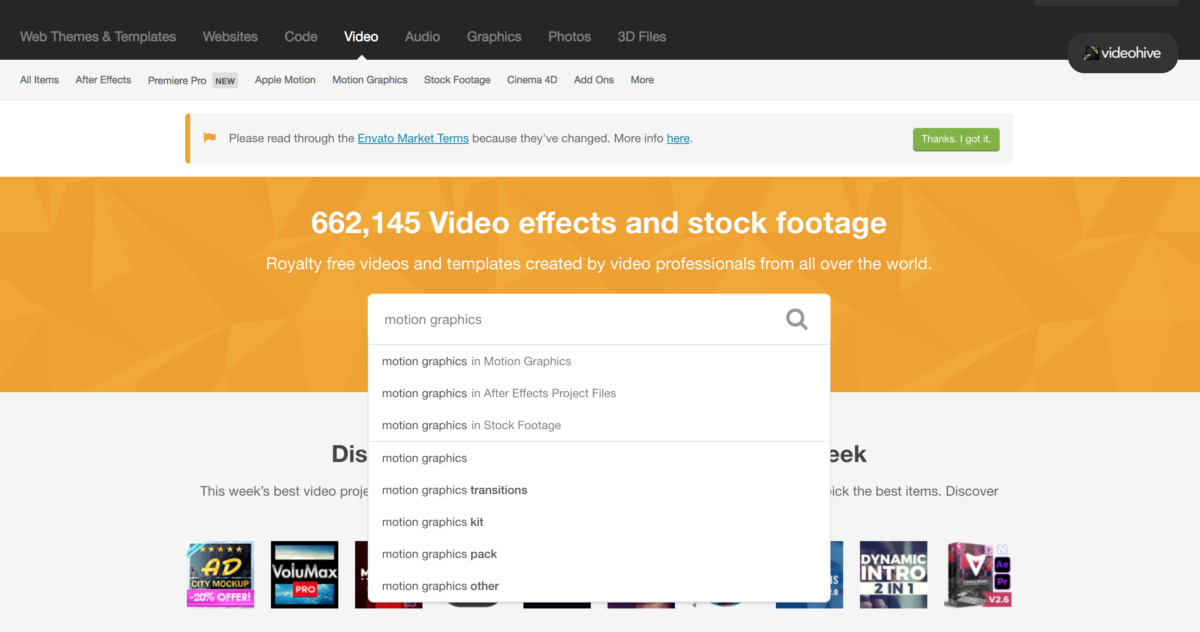Select suggestion 'motion graphics pack'

[599, 554]
